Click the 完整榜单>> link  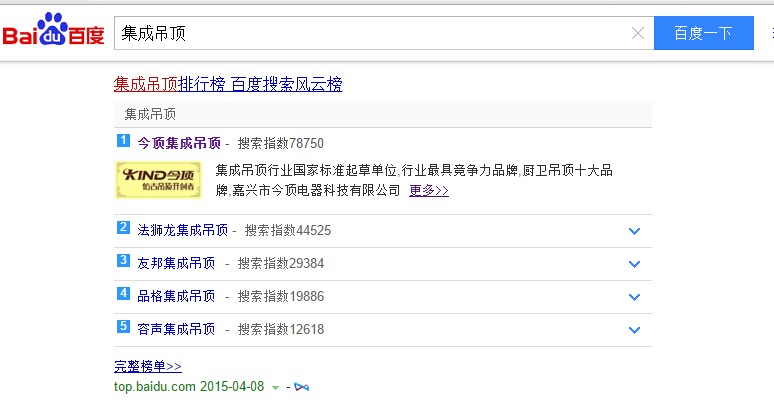(148, 366)
